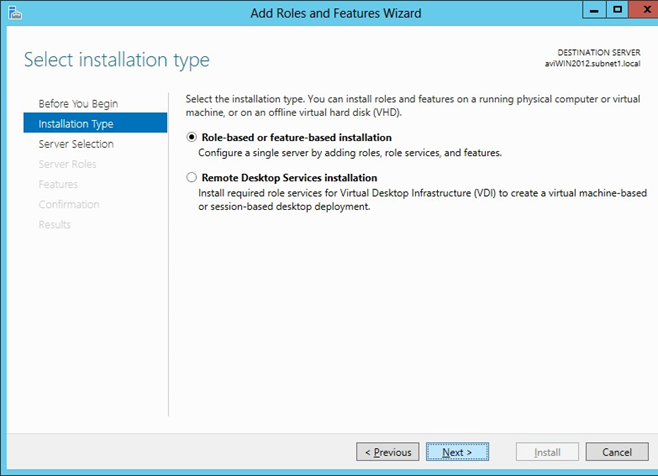
Task: Go to Before You Begin step
Action: (77, 104)
